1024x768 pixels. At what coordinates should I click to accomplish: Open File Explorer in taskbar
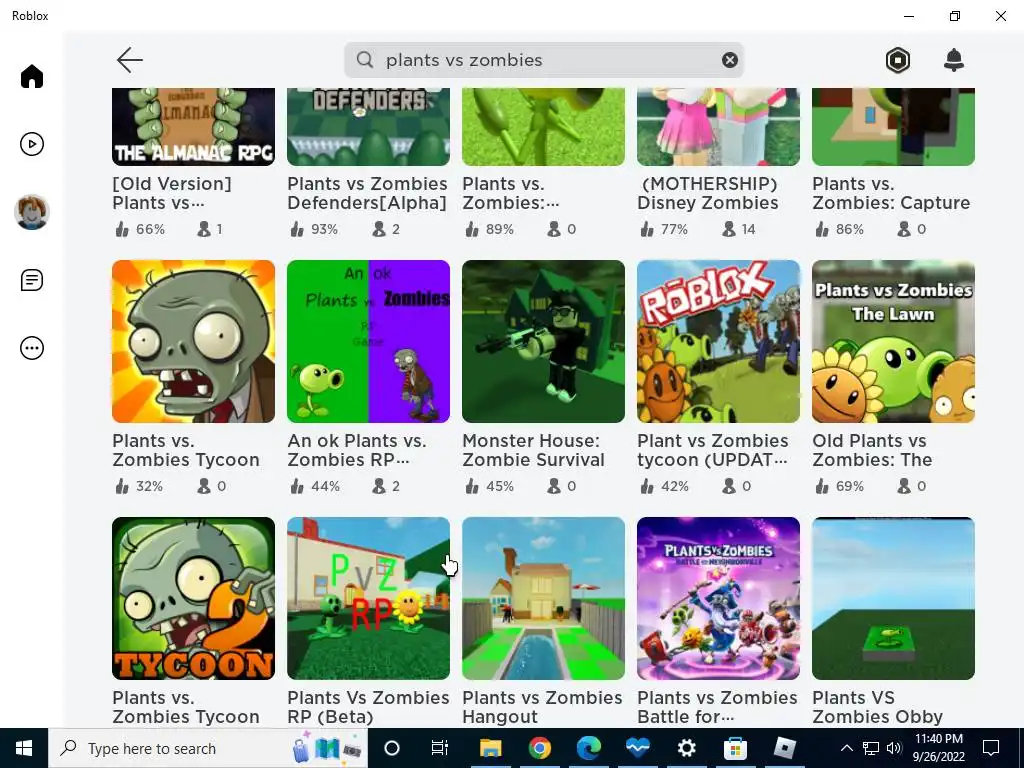[490, 748]
